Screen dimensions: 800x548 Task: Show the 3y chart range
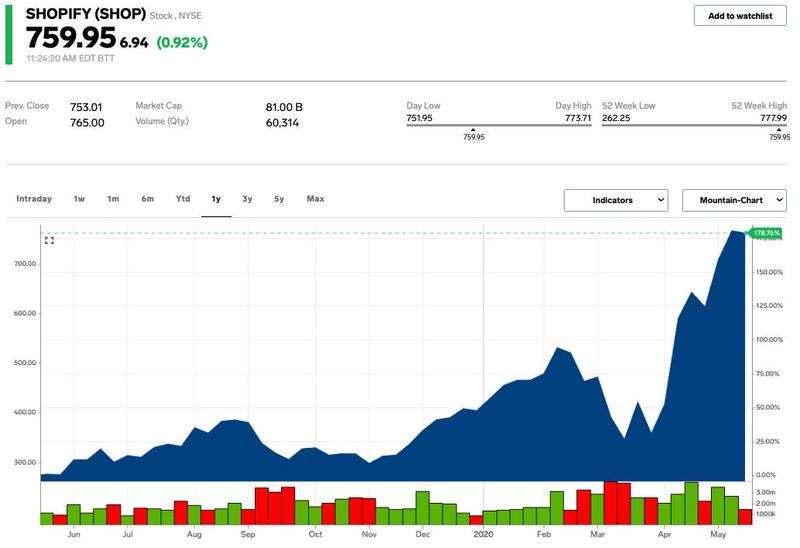(x=247, y=199)
